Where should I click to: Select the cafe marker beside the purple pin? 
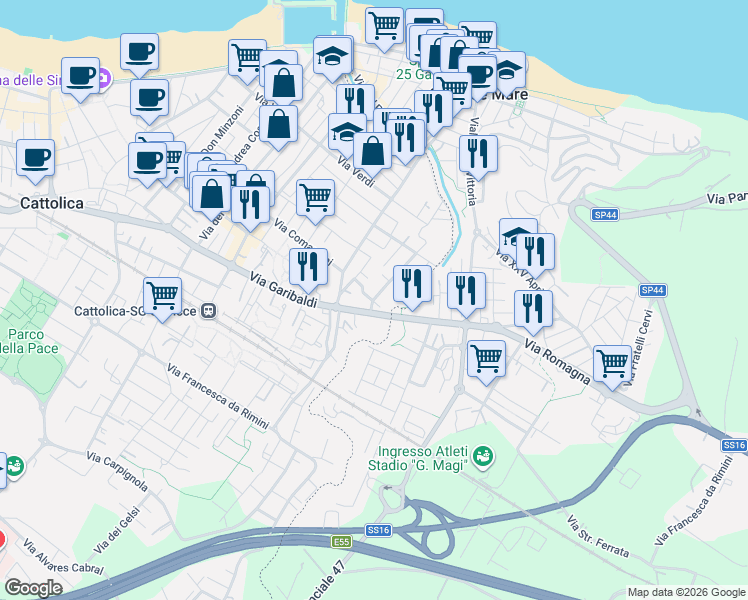[80, 80]
